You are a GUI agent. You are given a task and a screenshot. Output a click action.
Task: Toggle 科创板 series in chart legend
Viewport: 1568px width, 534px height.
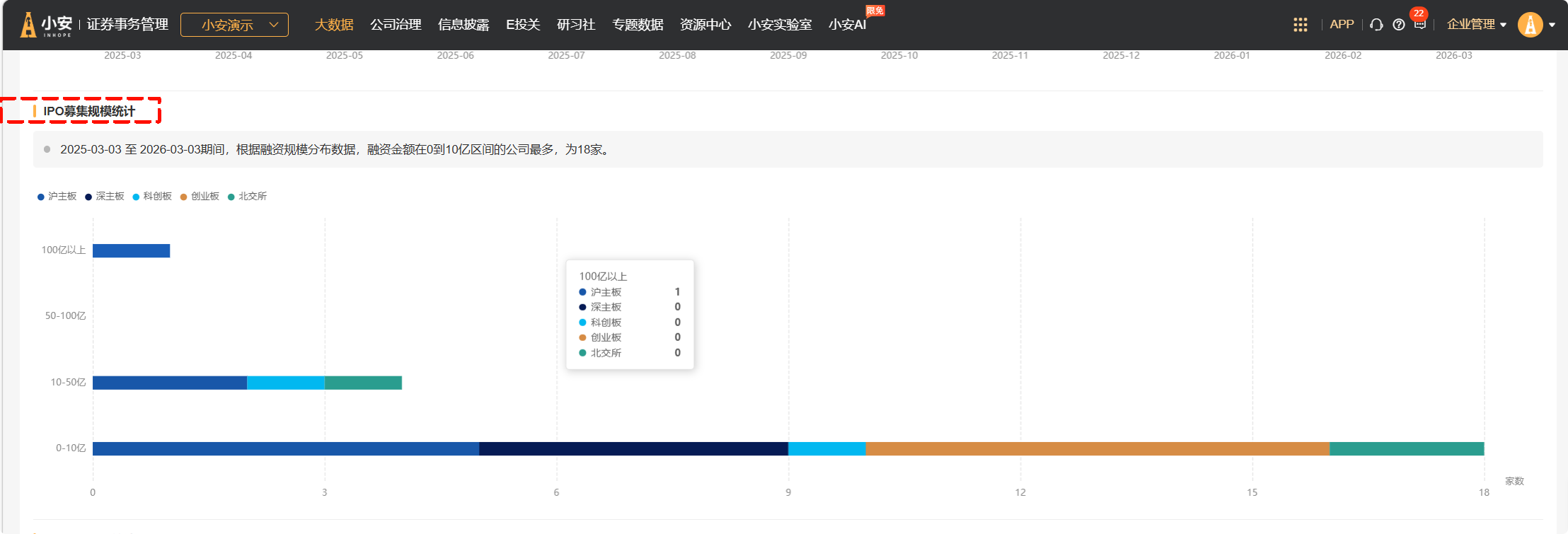click(x=152, y=197)
